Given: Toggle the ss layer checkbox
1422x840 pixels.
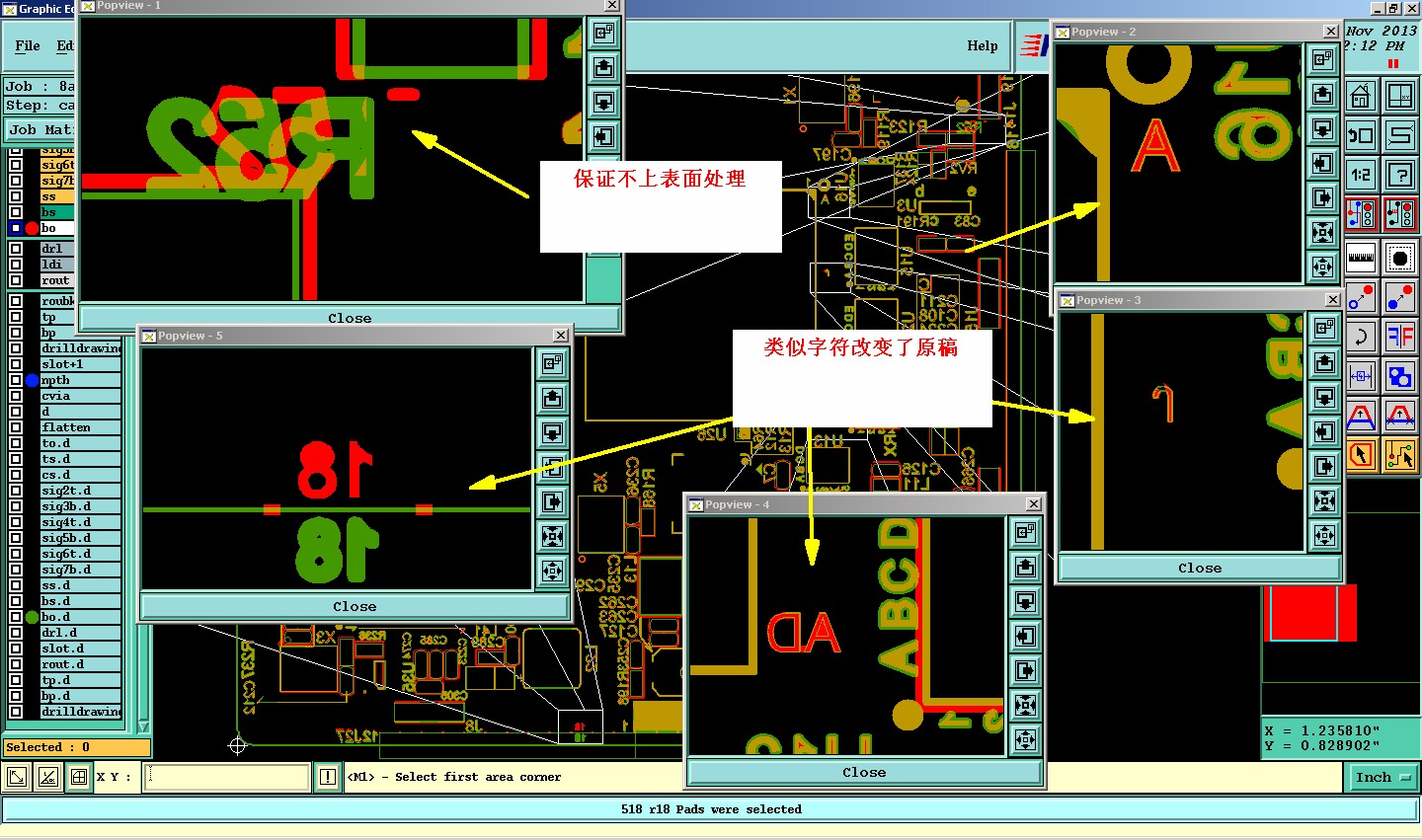Looking at the screenshot, I should 16,196.
